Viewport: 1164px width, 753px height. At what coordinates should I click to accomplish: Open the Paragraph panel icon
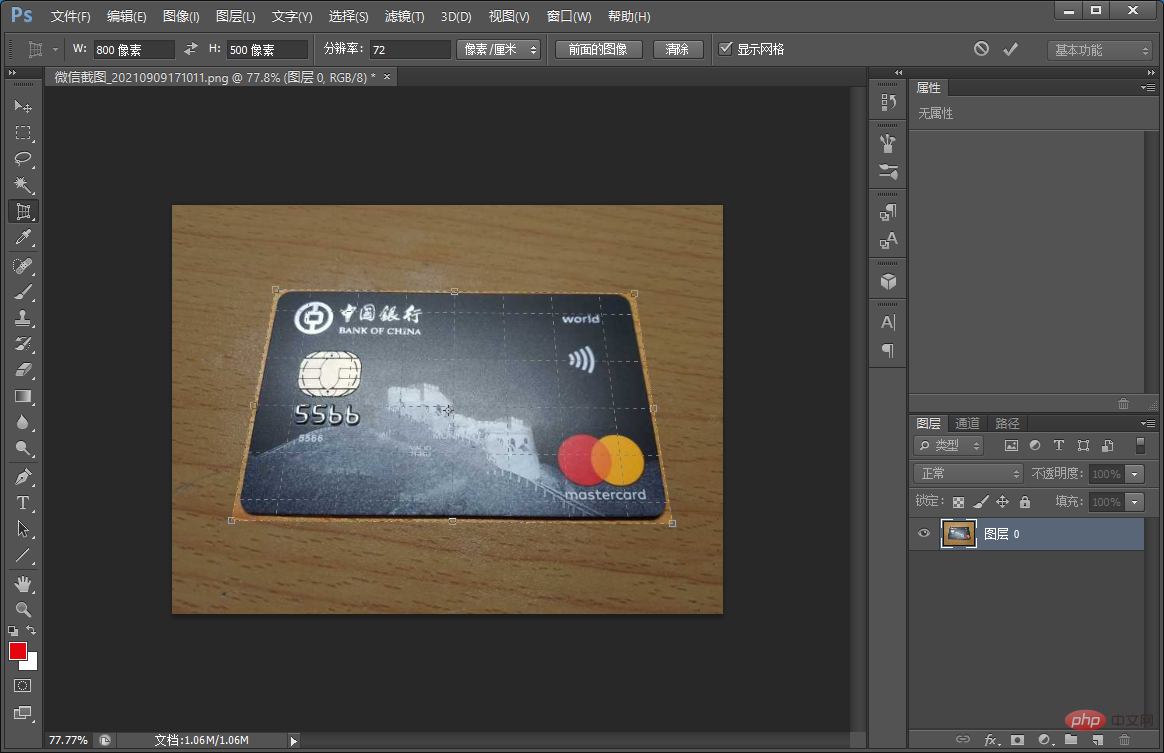[888, 350]
